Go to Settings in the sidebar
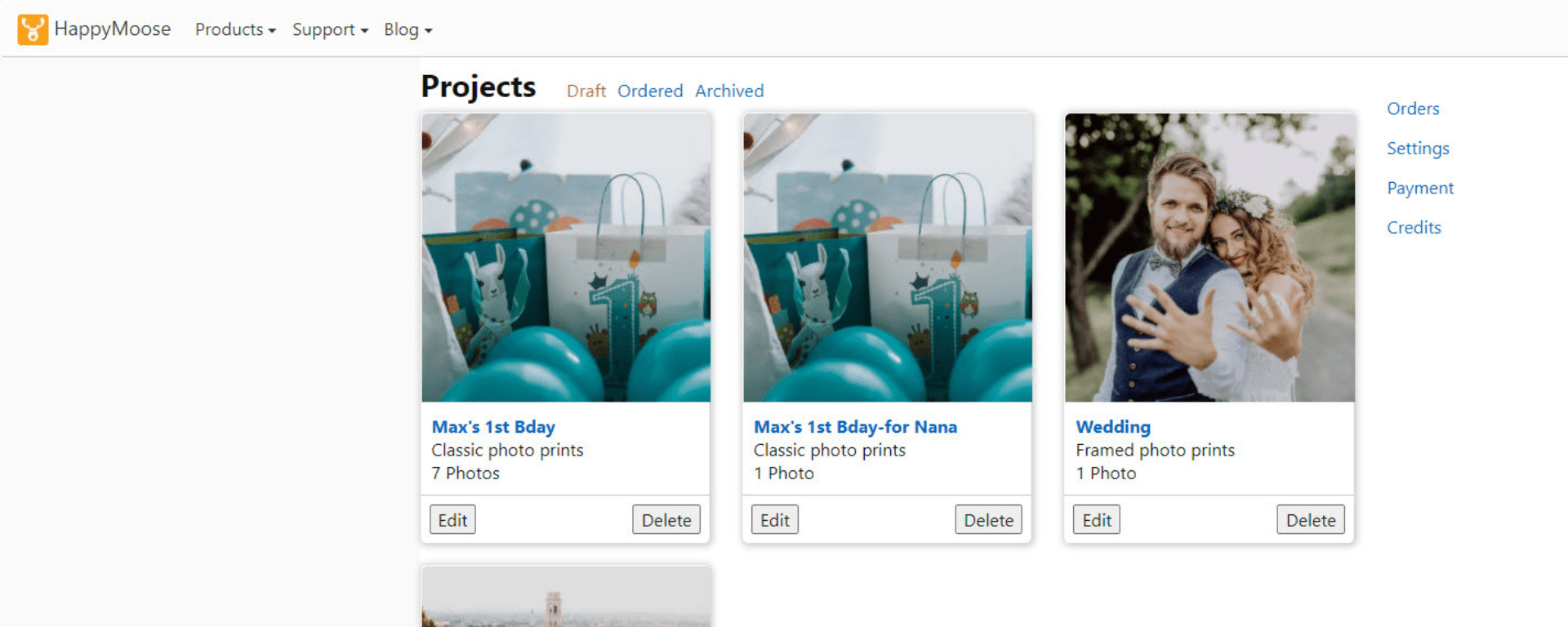Image resolution: width=1568 pixels, height=627 pixels. (1418, 149)
